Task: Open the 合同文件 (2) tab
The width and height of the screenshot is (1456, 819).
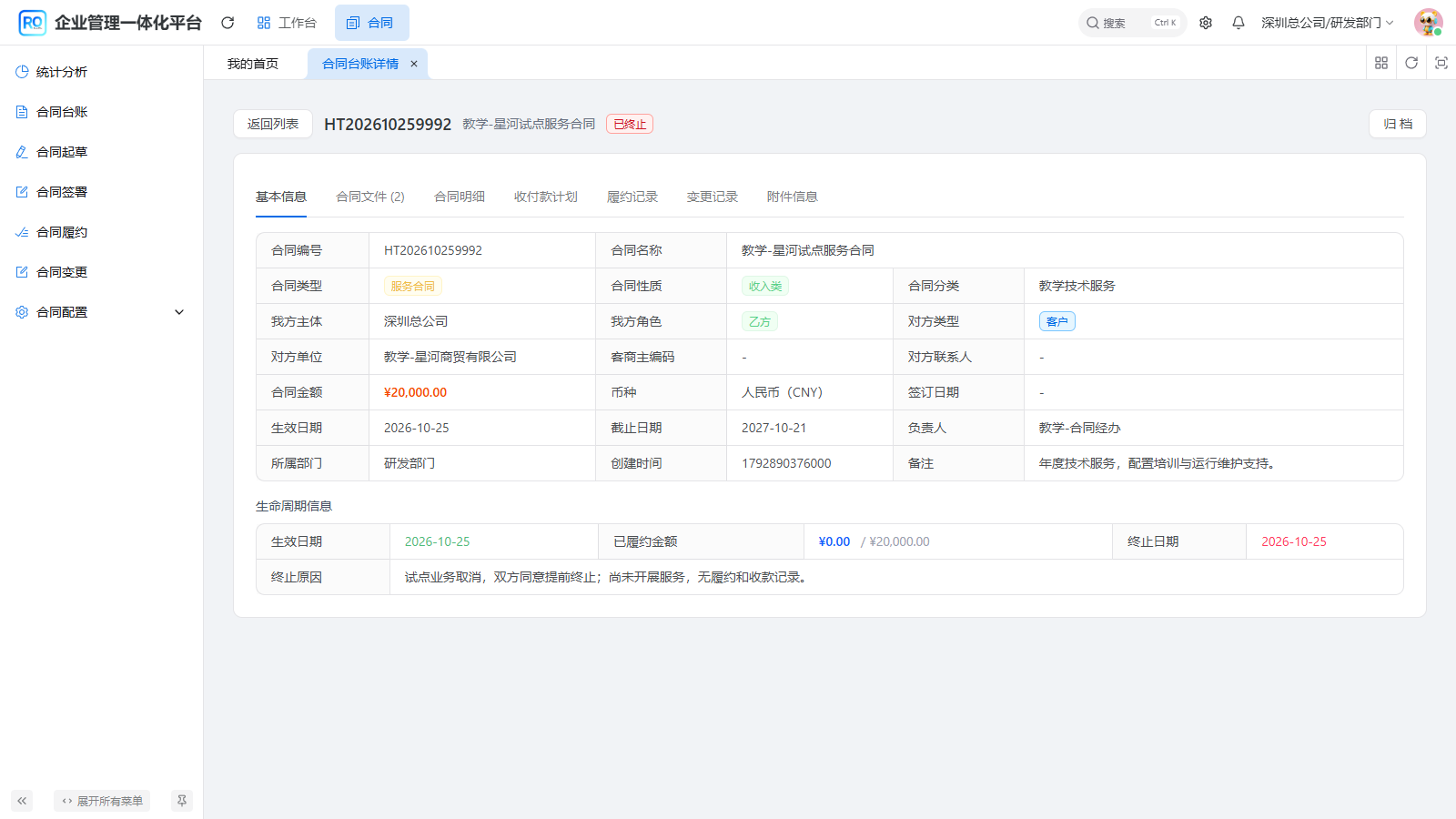Action: [x=370, y=197]
